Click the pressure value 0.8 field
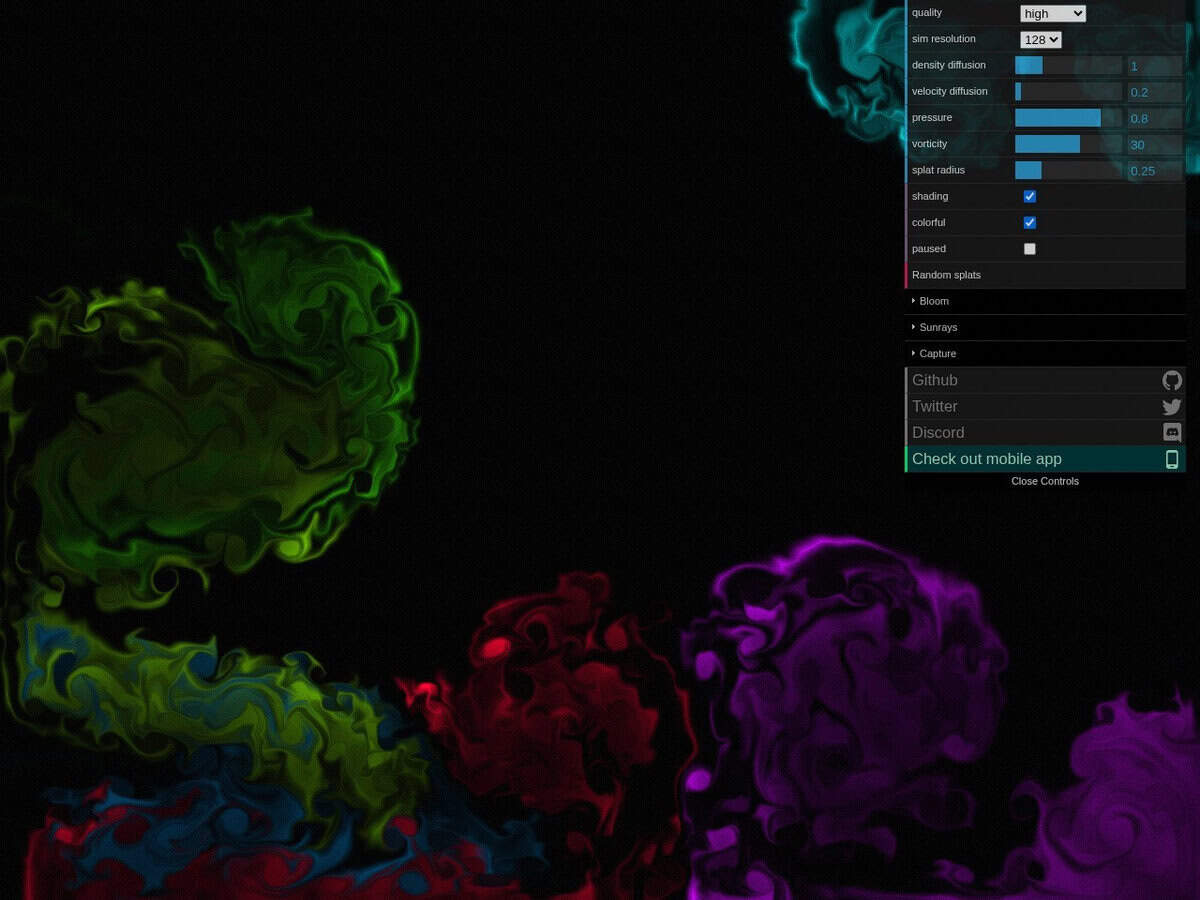This screenshot has width=1200, height=900. point(1155,118)
